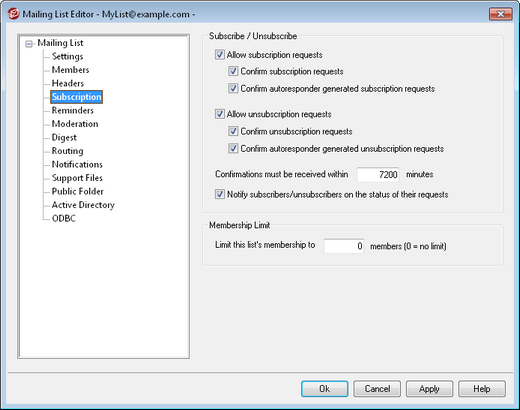Screen dimensions: 520x410
Task: Open the Digest settings page
Action: (x=64, y=137)
